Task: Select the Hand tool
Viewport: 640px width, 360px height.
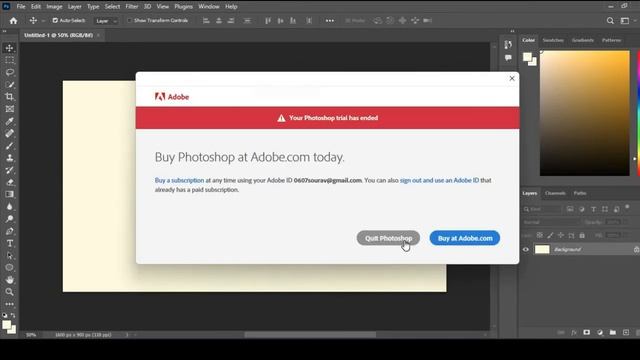Action: point(9,280)
